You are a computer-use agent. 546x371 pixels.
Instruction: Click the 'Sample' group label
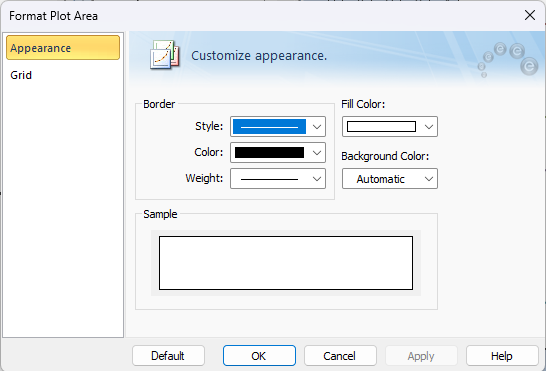[x=160, y=214]
